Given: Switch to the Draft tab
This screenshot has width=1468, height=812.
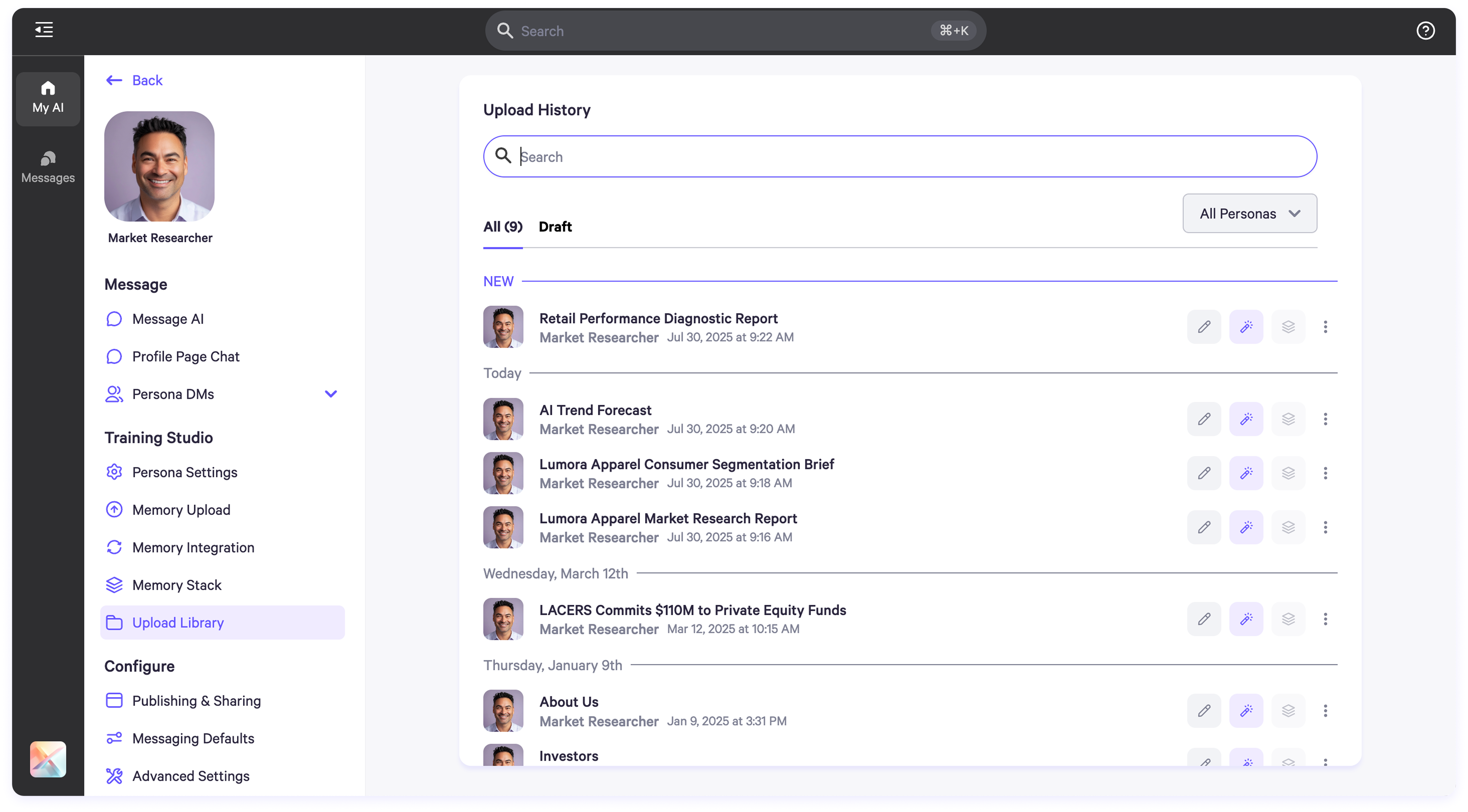Looking at the screenshot, I should (555, 226).
